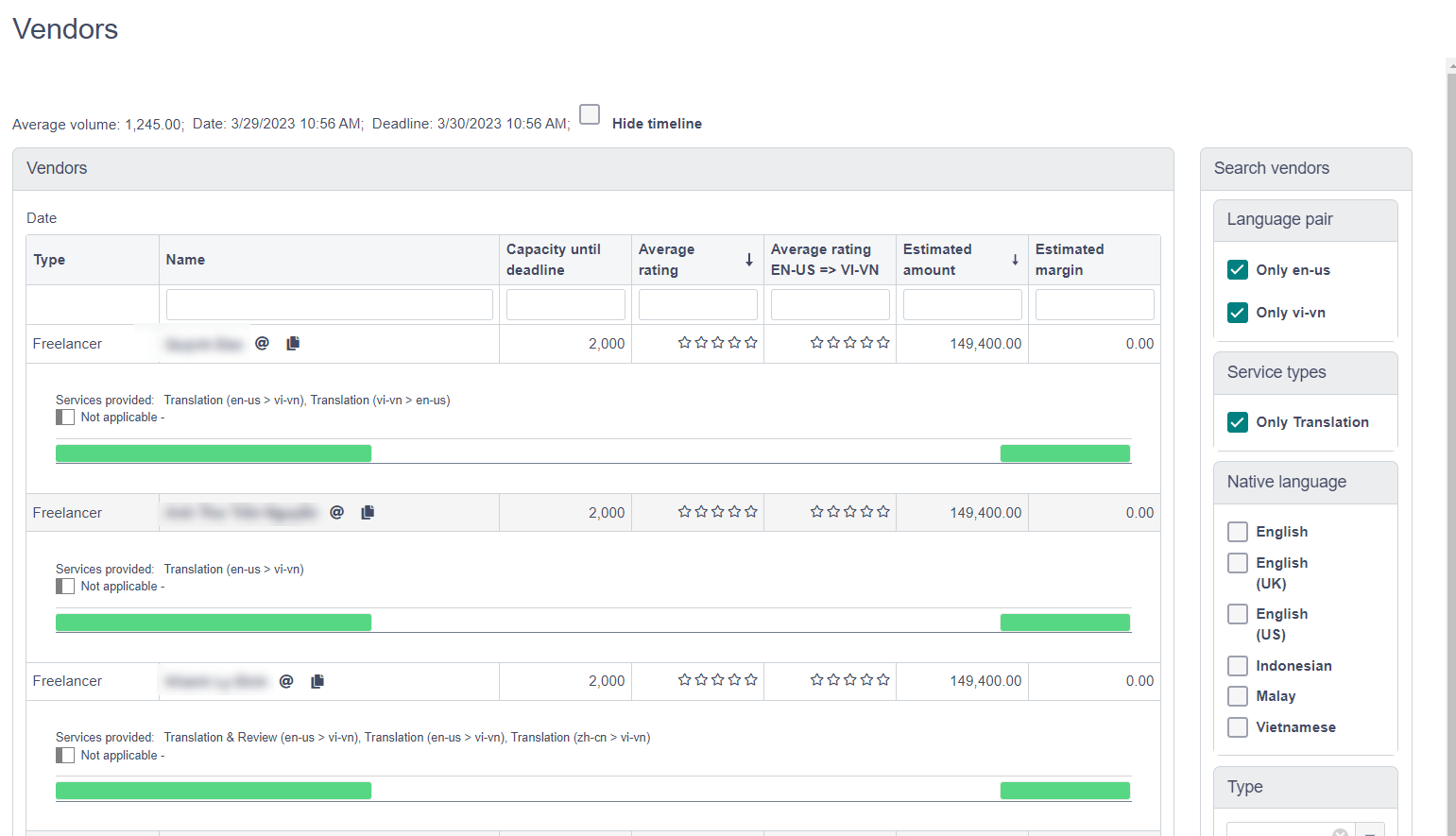Sort by Capacity until deadline header

(x=565, y=260)
